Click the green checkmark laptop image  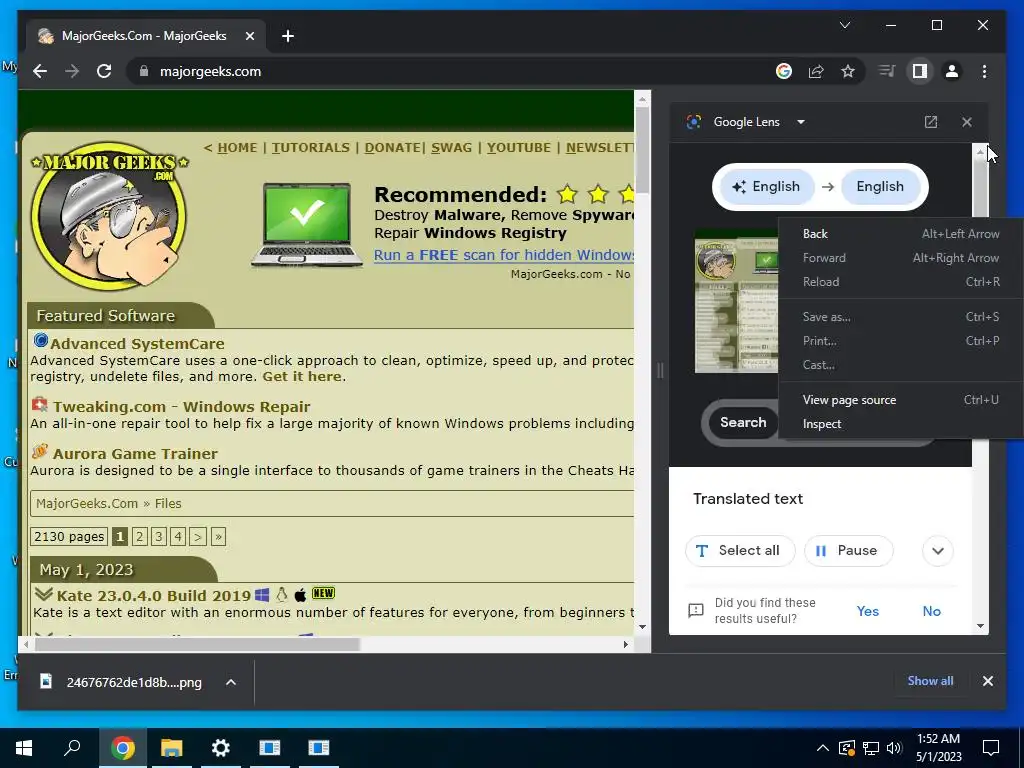coord(307,225)
